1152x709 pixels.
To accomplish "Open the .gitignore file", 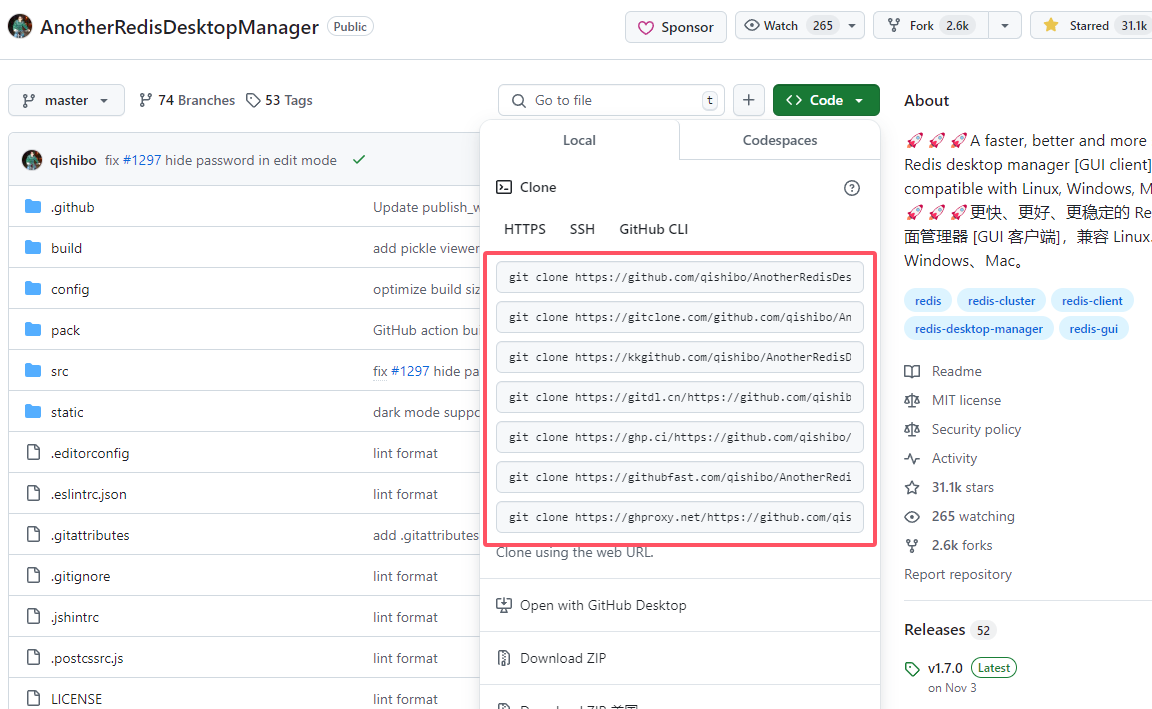I will (80, 577).
